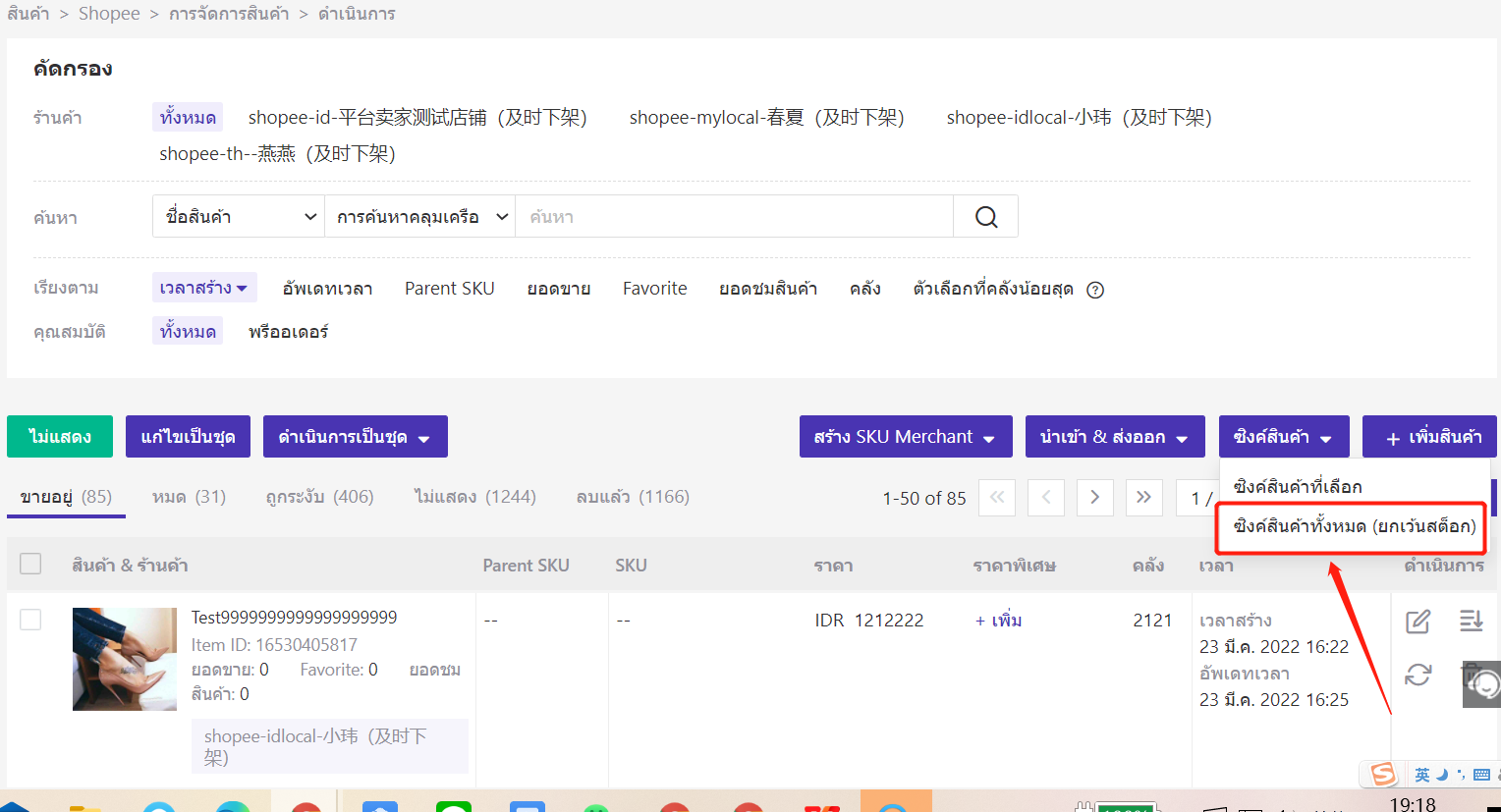
Task: Expand the การค้นหาคลุมเครือ search mode dropdown
Action: [420, 217]
